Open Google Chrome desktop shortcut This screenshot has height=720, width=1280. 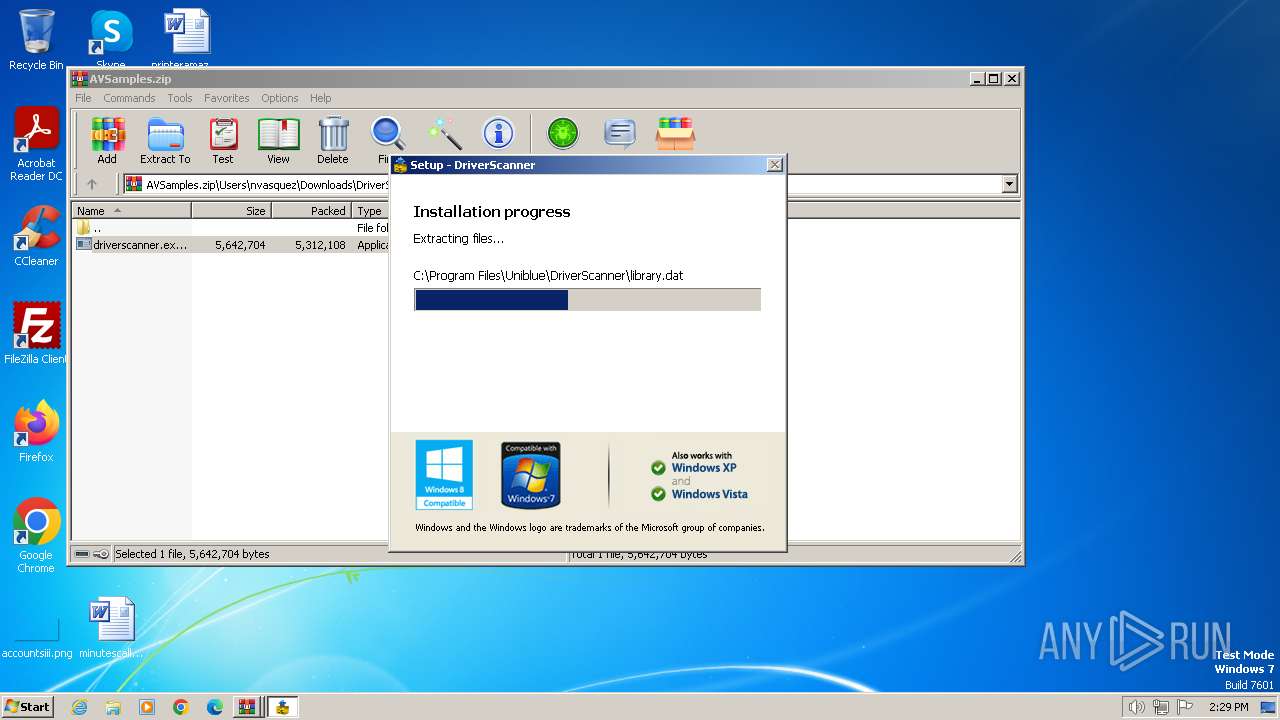[36, 536]
